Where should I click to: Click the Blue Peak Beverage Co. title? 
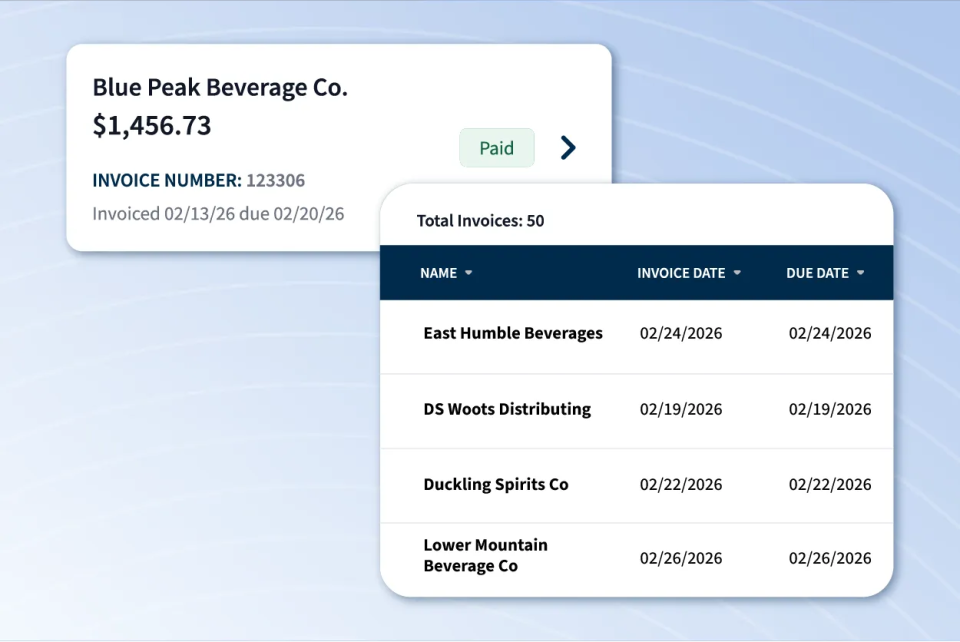220,88
